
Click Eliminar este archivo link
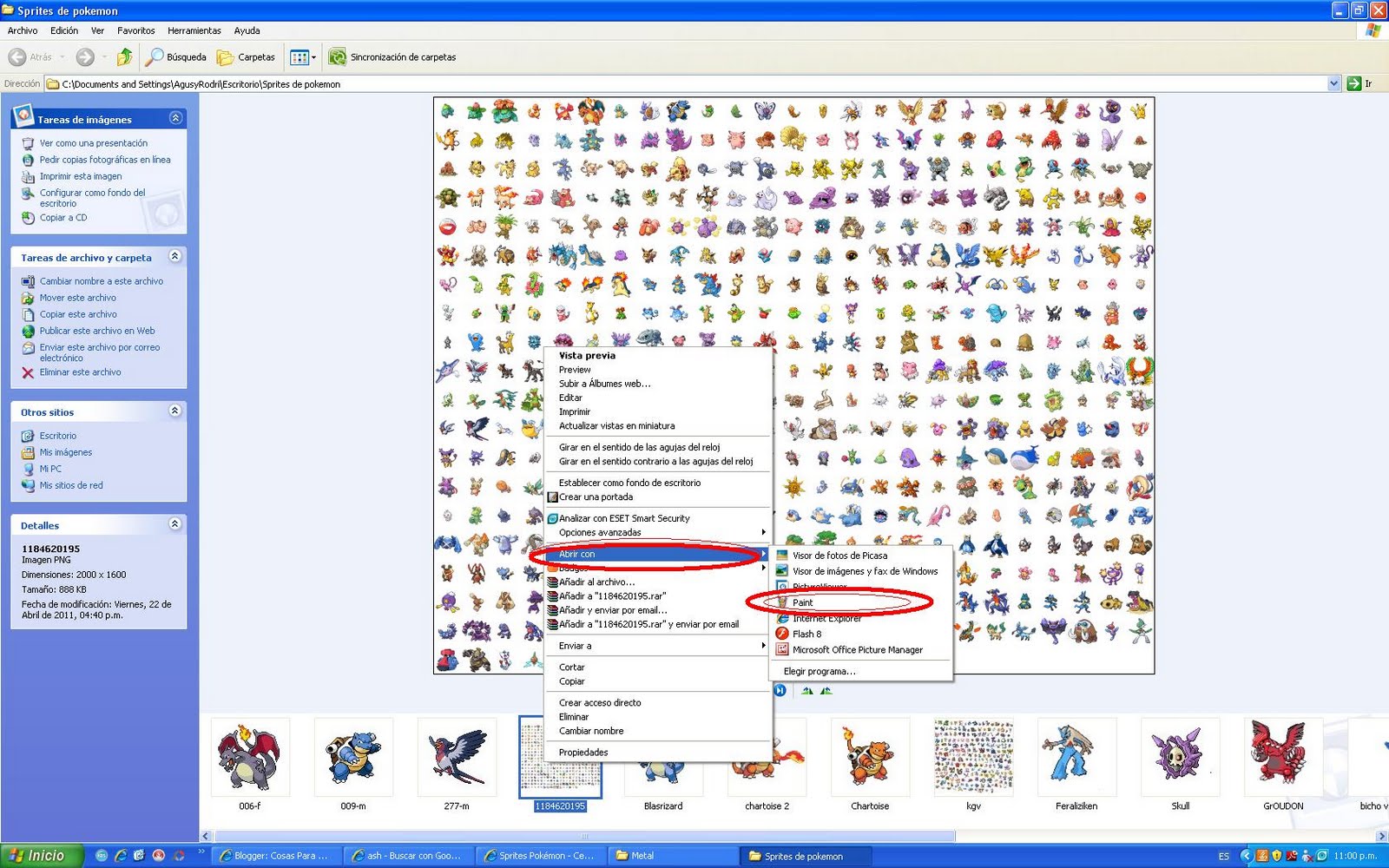pos(80,372)
